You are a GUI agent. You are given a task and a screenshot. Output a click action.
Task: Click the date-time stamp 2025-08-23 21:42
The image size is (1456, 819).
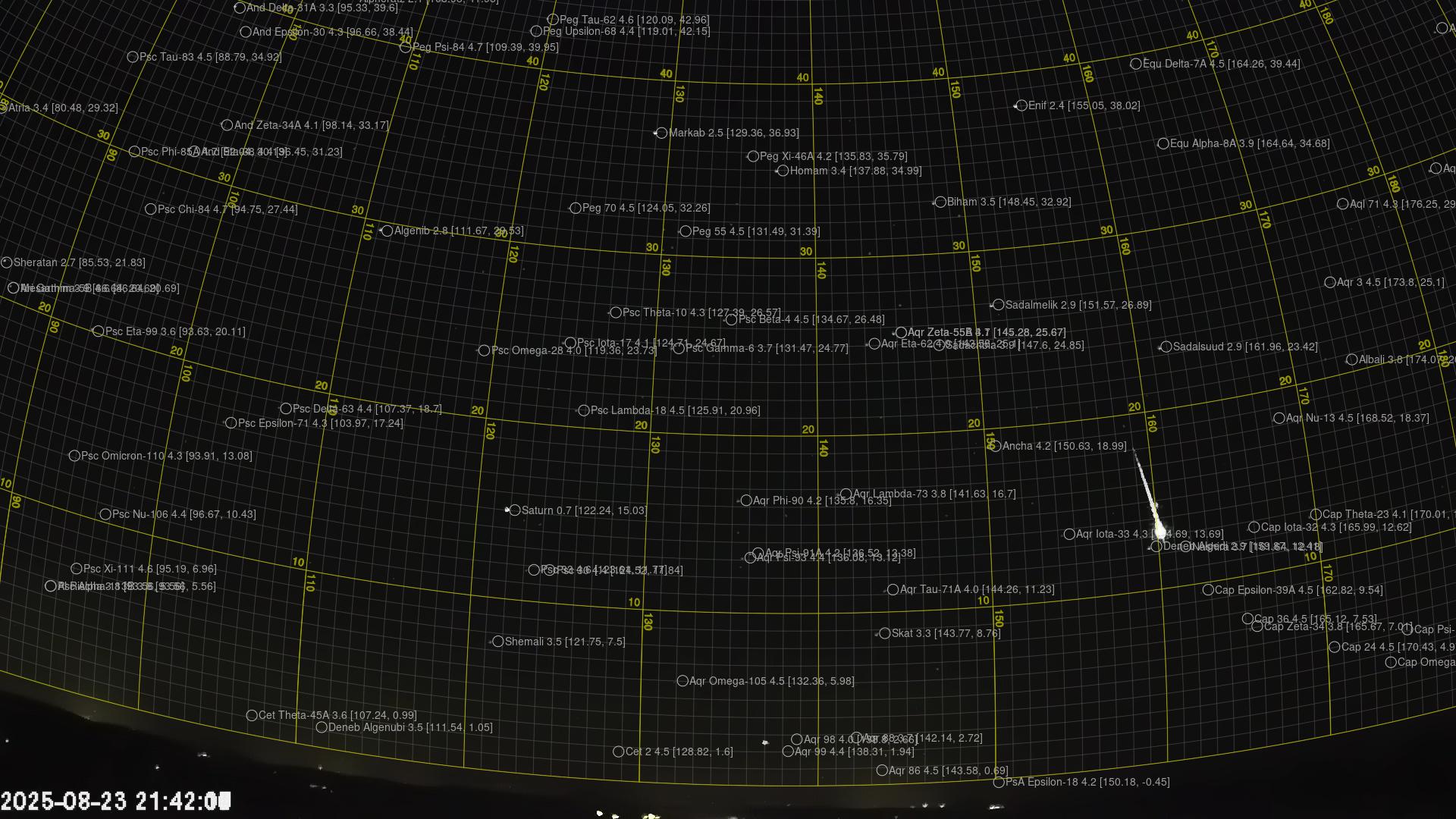tap(115, 801)
